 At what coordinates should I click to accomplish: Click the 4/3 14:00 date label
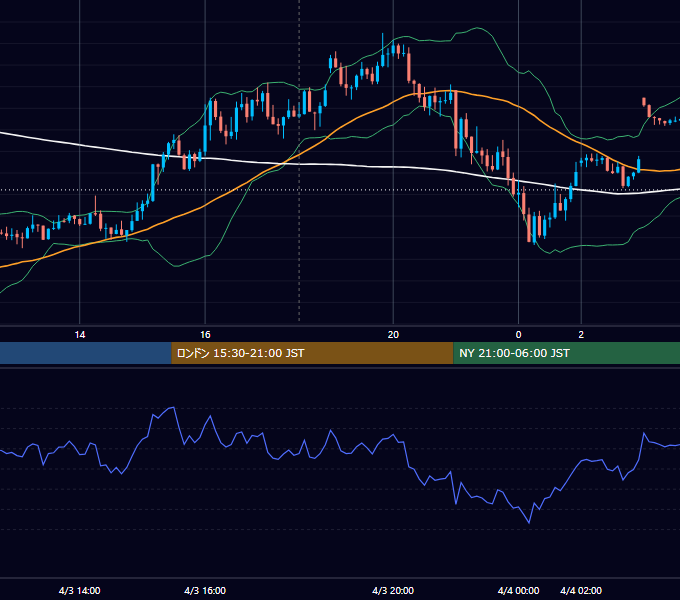click(x=80, y=590)
